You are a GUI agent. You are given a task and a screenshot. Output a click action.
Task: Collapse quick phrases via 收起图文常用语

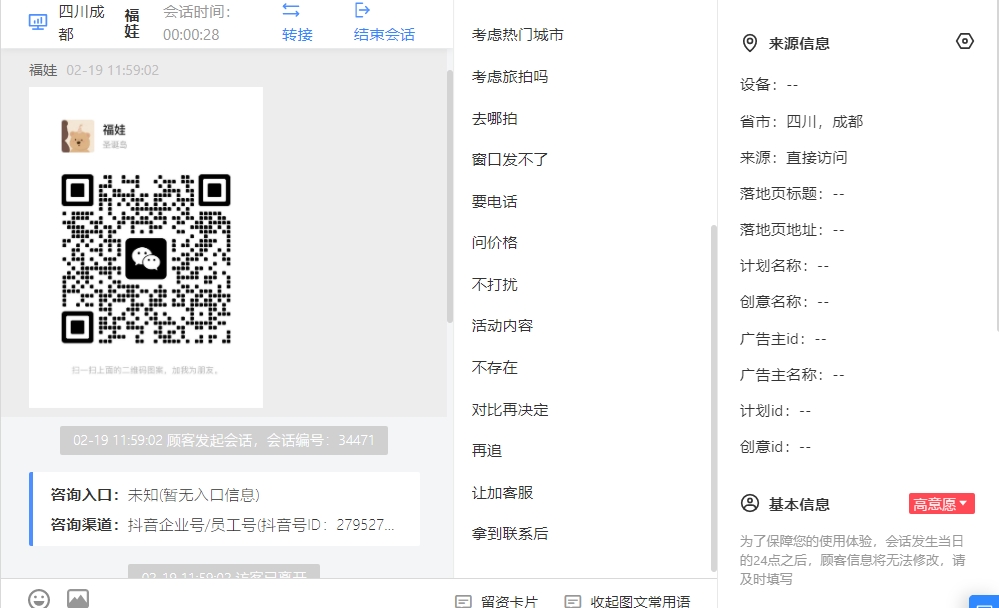628,601
